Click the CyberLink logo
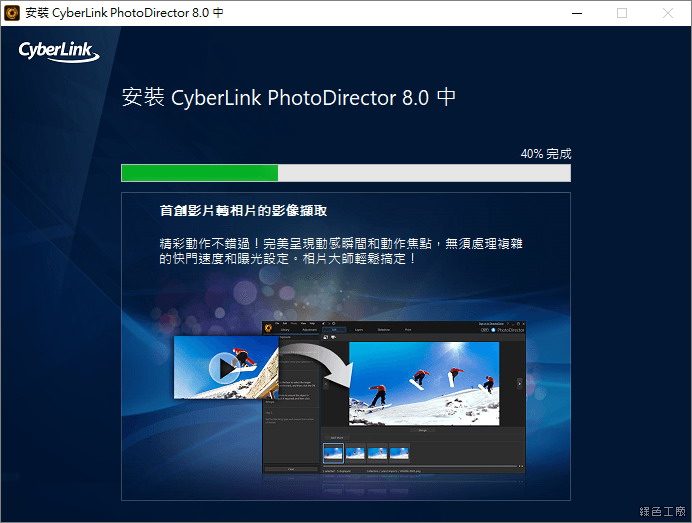Viewport: 692px width, 523px height. click(x=59, y=52)
